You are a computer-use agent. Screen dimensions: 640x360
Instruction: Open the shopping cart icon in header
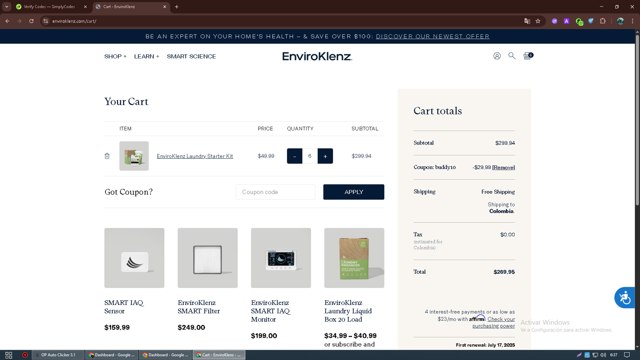[x=528, y=56]
